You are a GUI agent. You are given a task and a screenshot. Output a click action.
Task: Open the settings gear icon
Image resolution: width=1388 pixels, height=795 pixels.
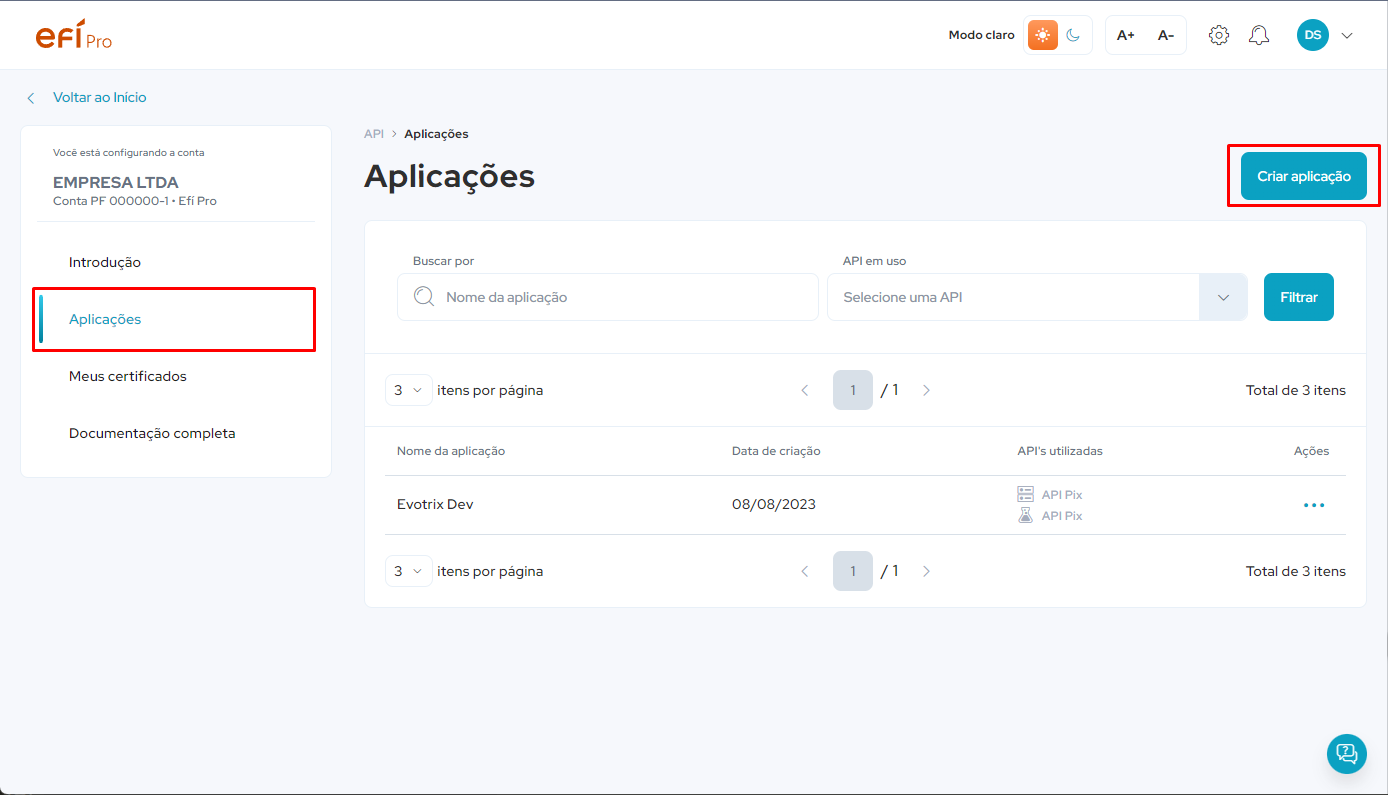coord(1218,34)
